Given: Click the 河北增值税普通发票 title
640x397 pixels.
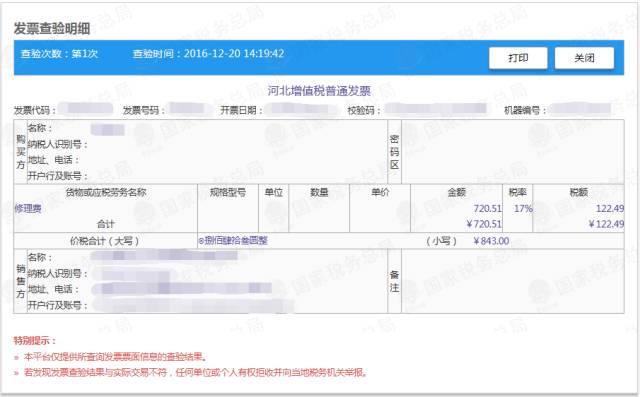Looking at the screenshot, I should [319, 91].
